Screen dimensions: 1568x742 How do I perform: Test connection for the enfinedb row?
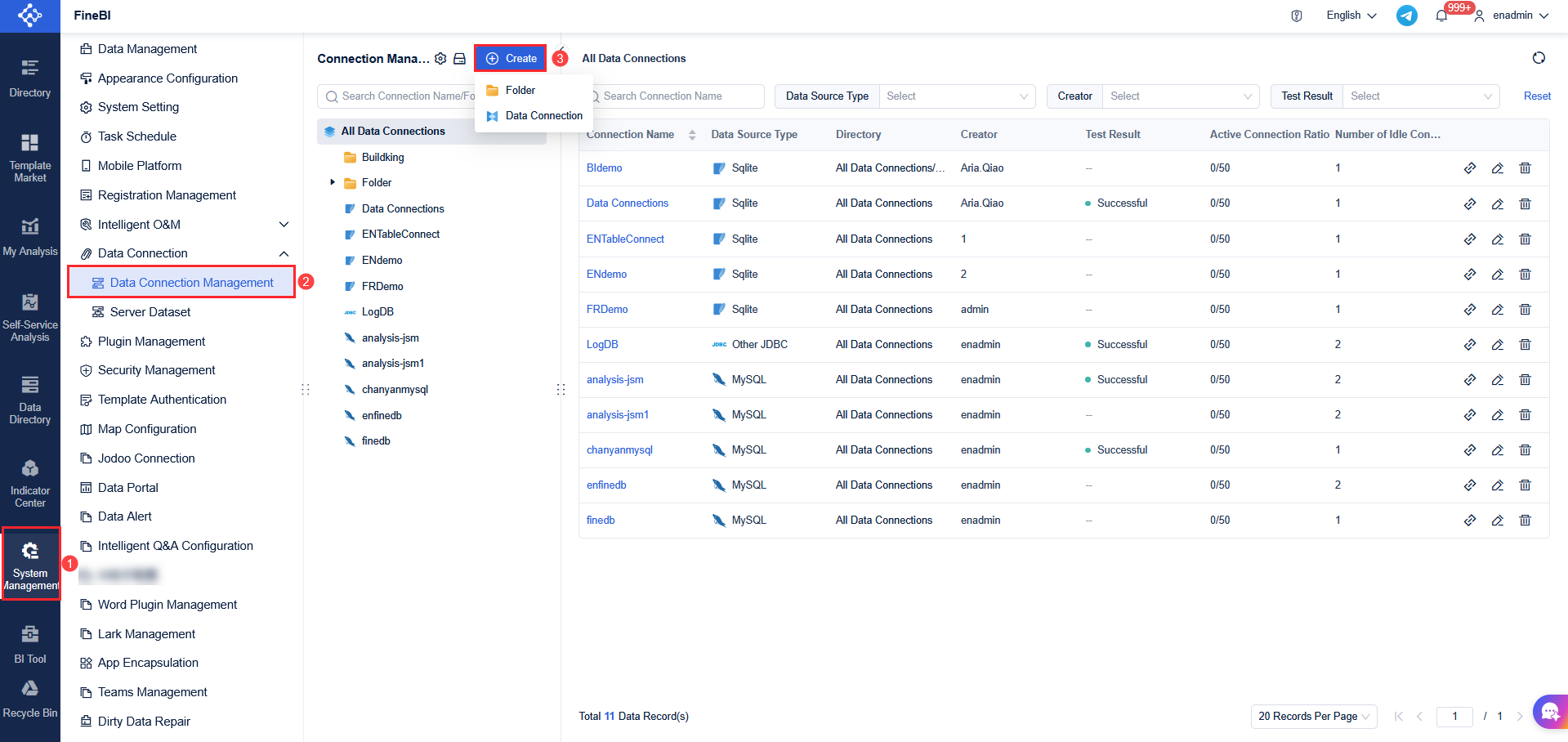coord(1470,485)
